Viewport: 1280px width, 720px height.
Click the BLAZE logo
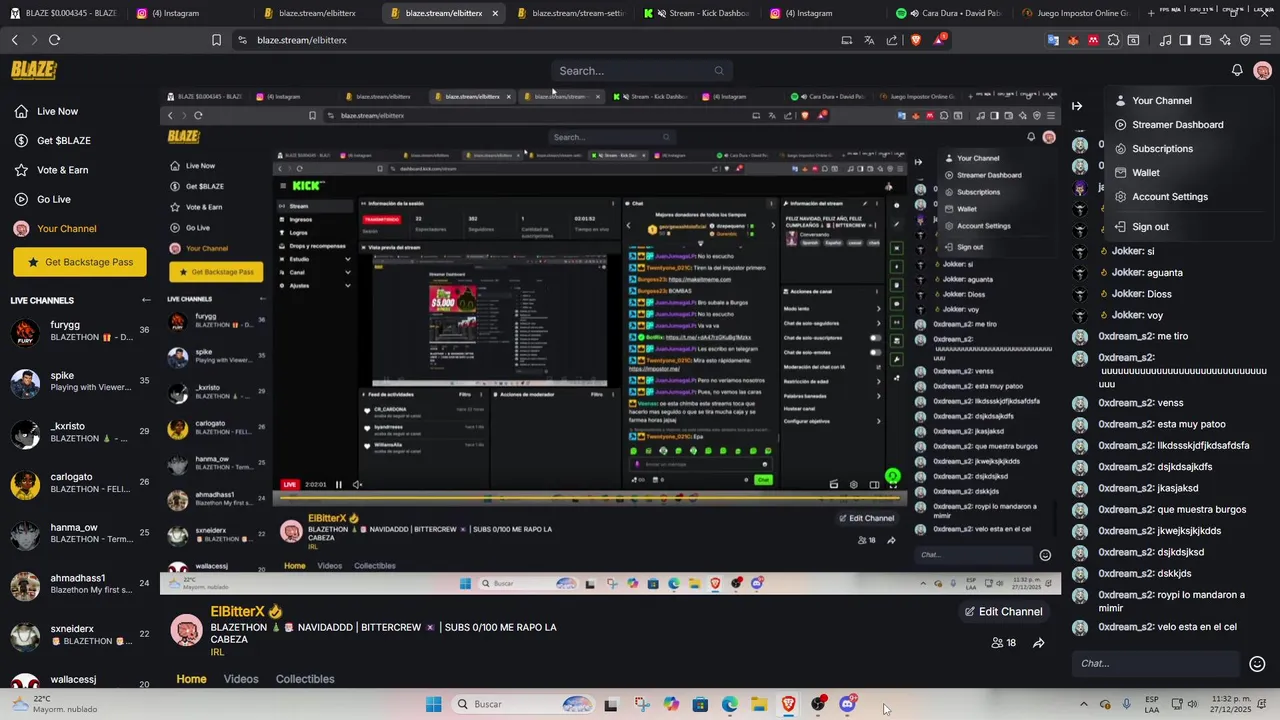click(x=33, y=70)
